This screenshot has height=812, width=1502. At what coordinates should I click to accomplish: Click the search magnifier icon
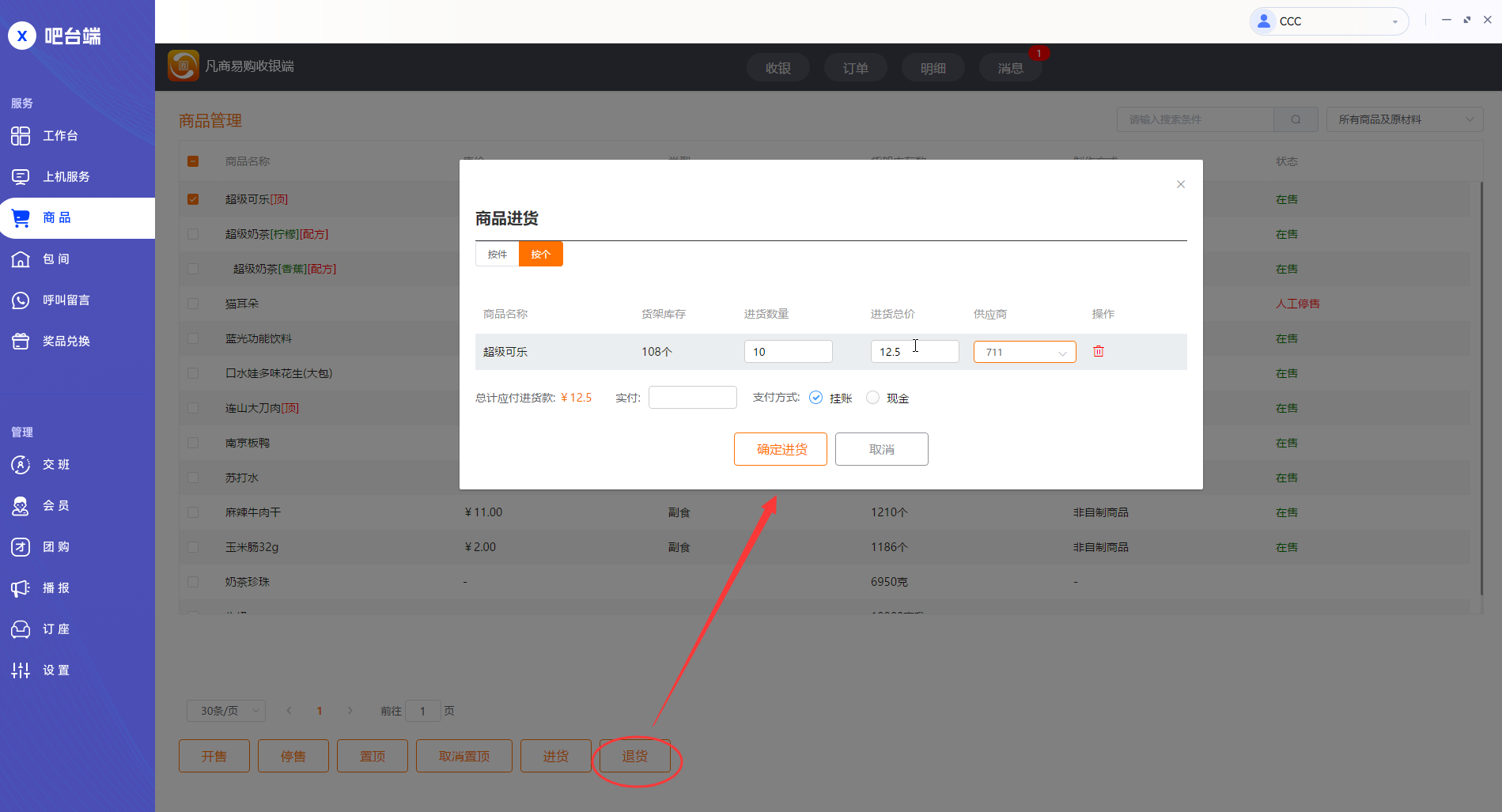click(x=1296, y=119)
